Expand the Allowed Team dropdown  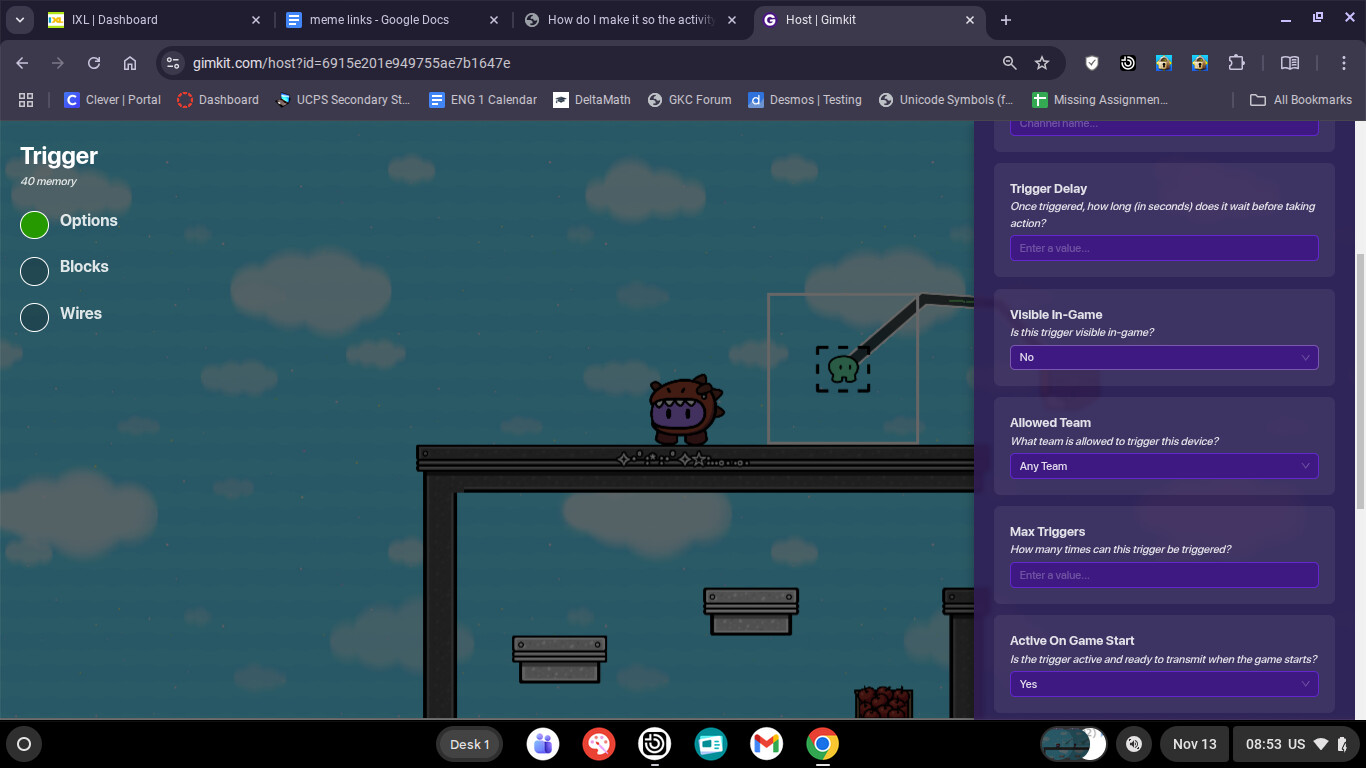tap(1163, 466)
